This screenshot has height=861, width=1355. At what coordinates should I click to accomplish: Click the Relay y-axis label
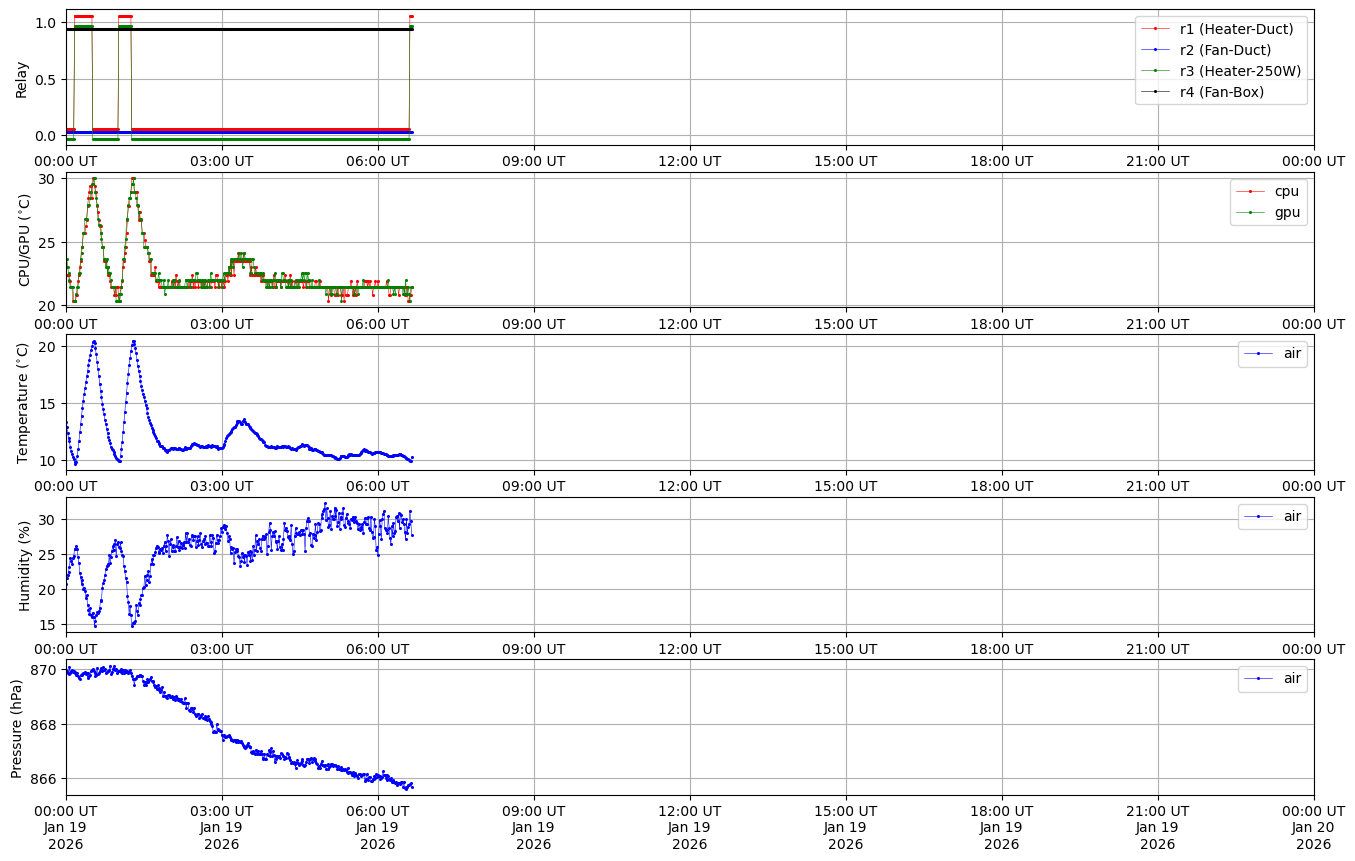(x=22, y=78)
